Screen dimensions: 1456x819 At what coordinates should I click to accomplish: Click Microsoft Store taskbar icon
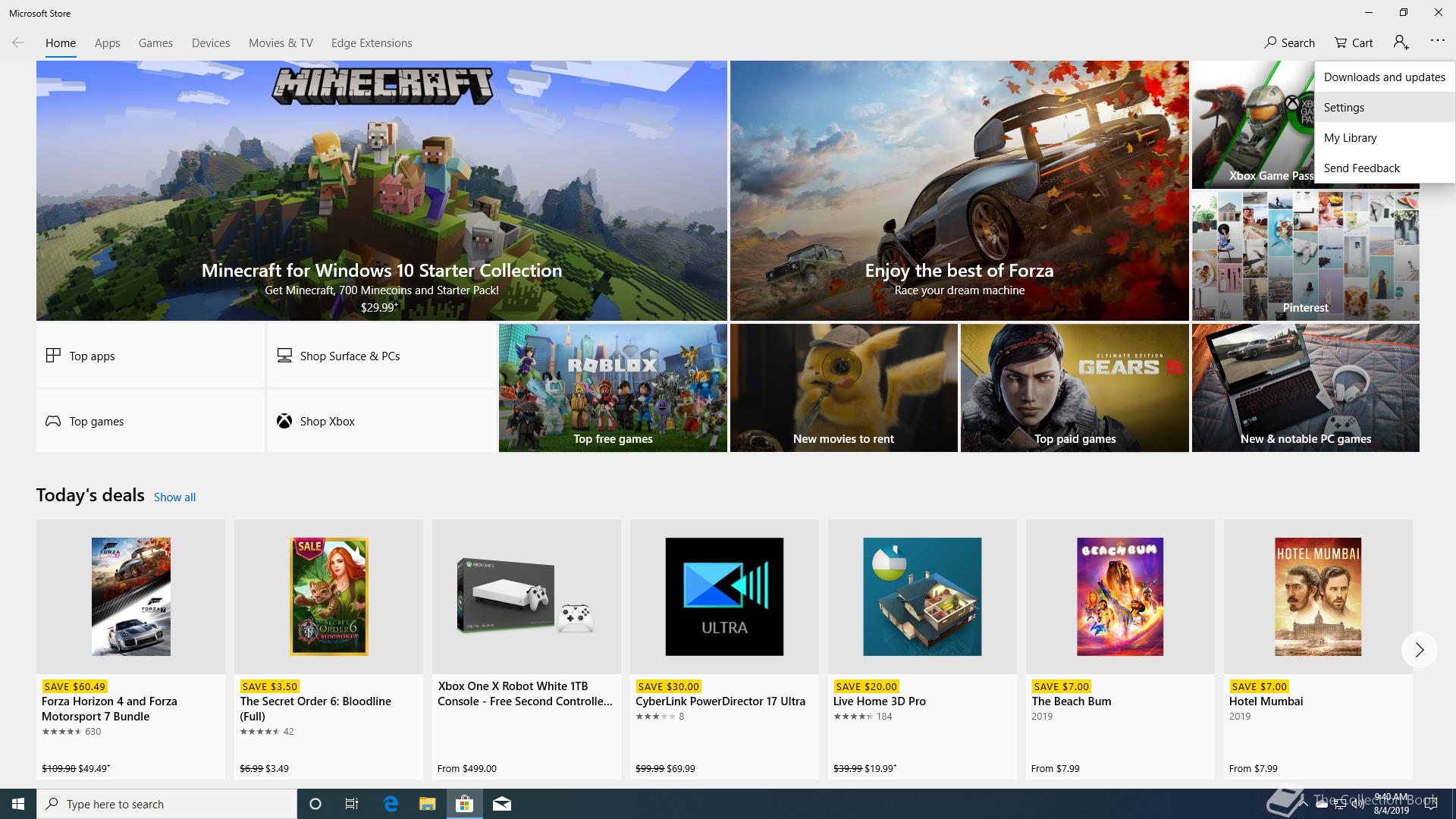464,804
